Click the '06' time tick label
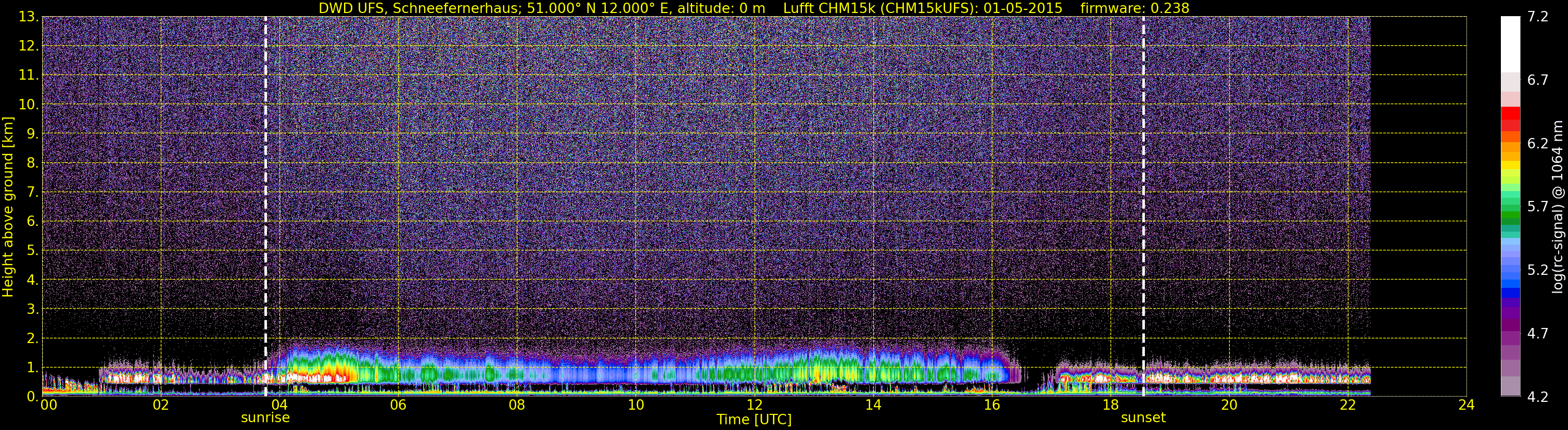 [x=398, y=405]
